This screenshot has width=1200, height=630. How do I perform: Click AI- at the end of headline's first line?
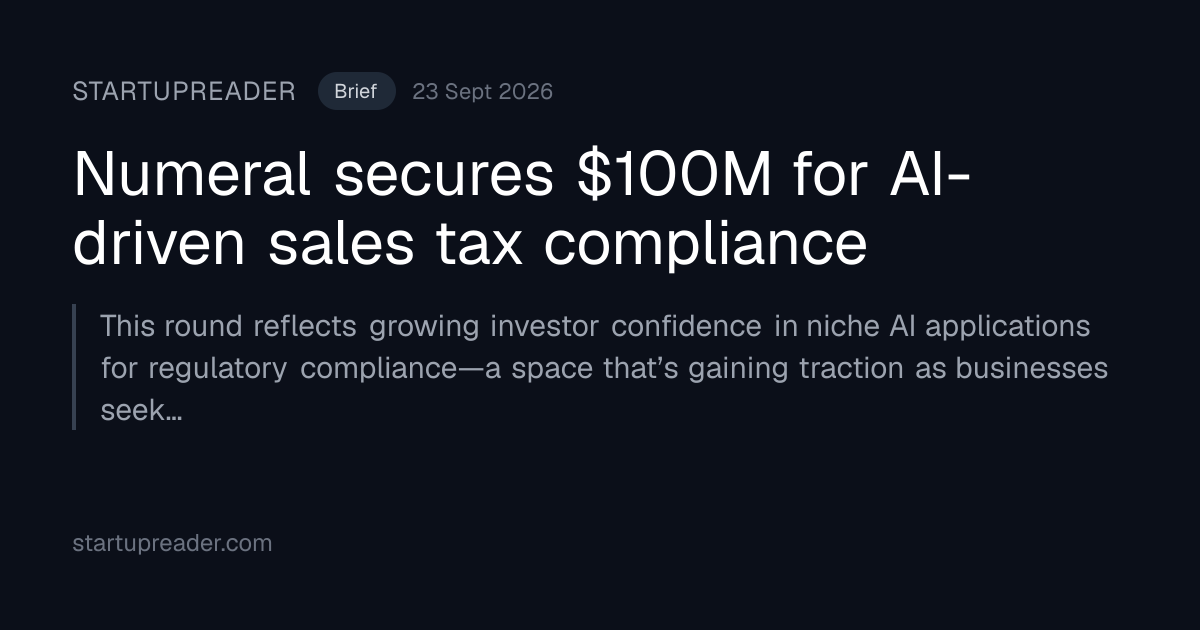tap(927, 175)
